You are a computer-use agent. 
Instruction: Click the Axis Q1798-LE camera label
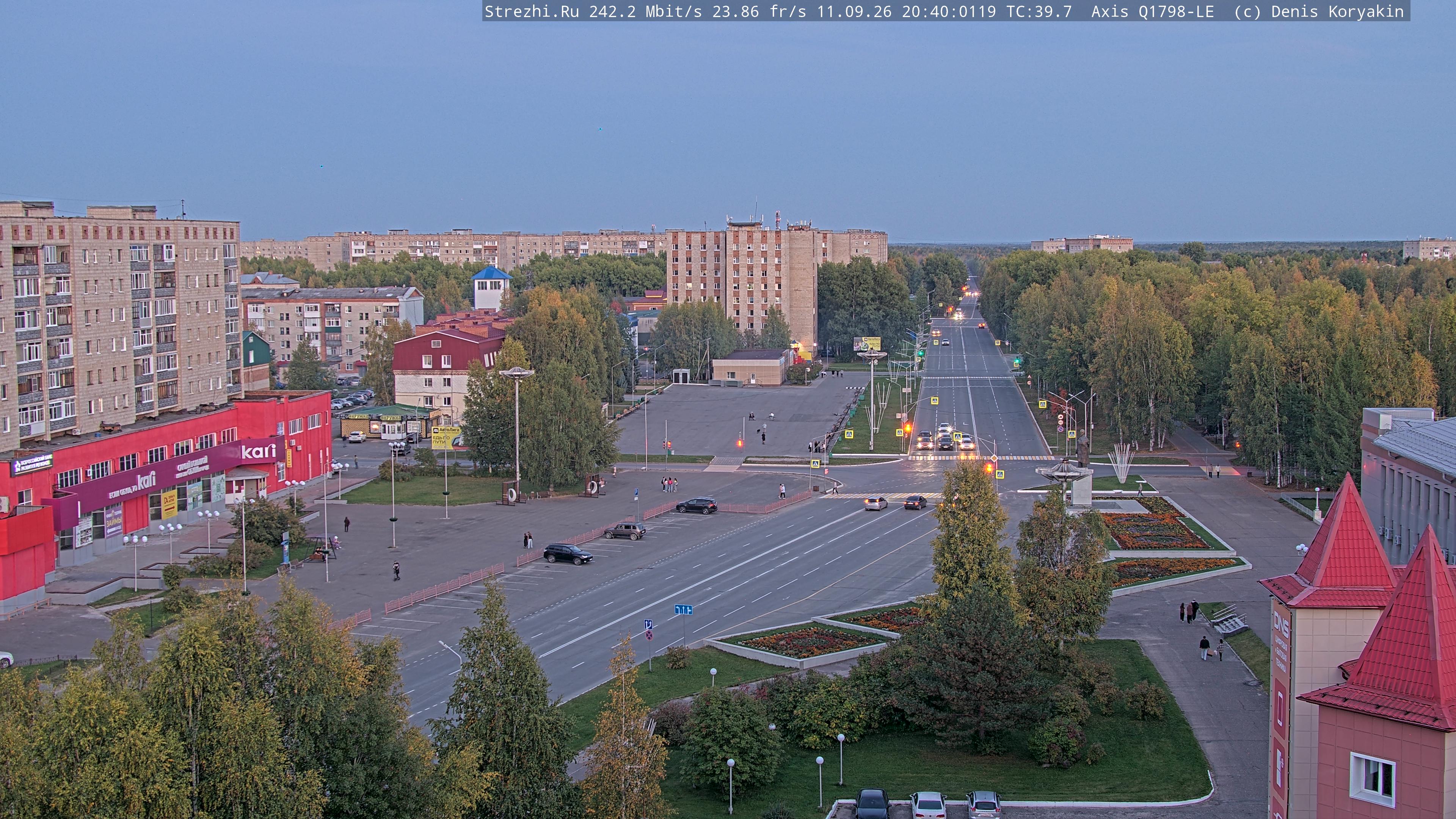click(x=1153, y=12)
